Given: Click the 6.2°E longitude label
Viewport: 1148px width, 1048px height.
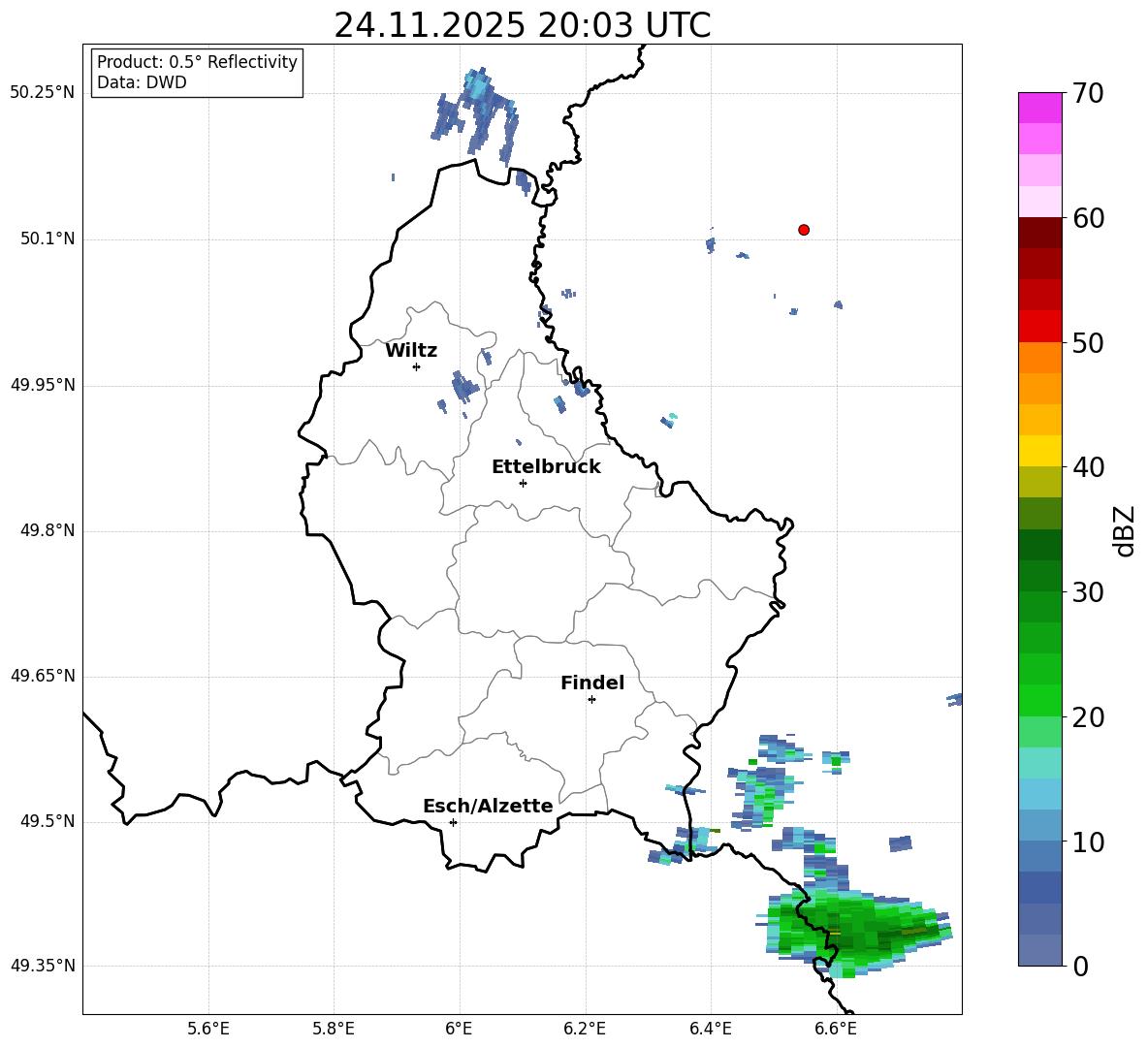Looking at the screenshot, I should coord(585,1030).
